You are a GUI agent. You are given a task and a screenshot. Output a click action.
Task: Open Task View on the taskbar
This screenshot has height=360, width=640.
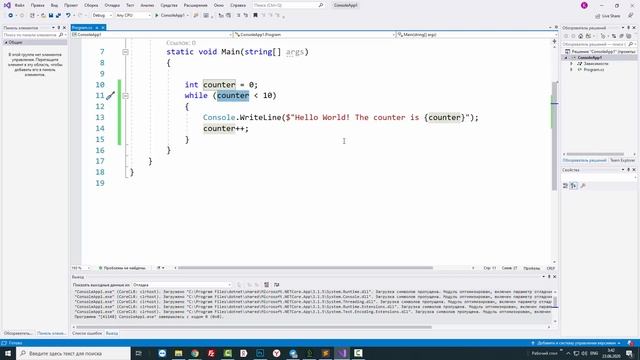pyautogui.click(x=138, y=353)
